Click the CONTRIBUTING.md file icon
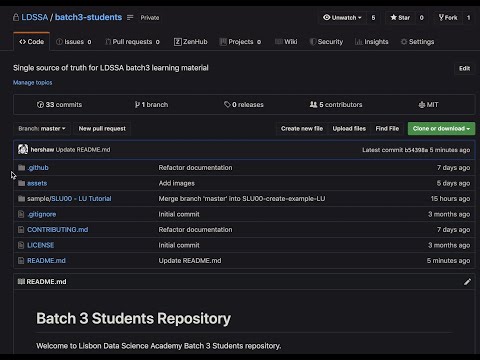Image resolution: width=480 pixels, height=360 pixels. pos(21,229)
